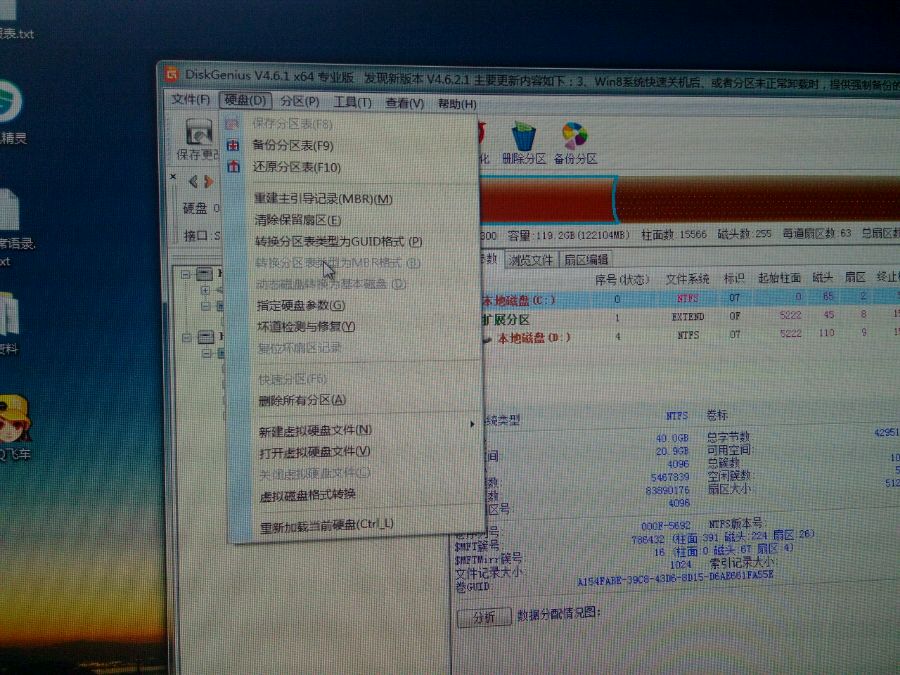Open the 帮助(H) menu
This screenshot has width=900, height=675.
coord(457,104)
